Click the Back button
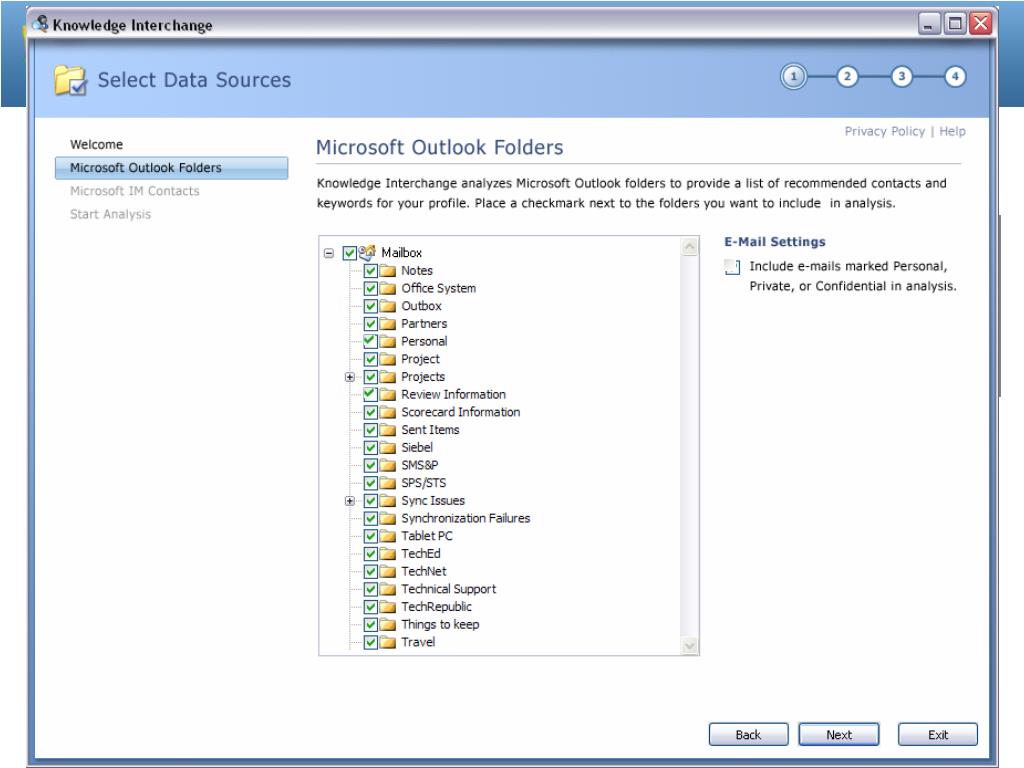 (x=748, y=734)
